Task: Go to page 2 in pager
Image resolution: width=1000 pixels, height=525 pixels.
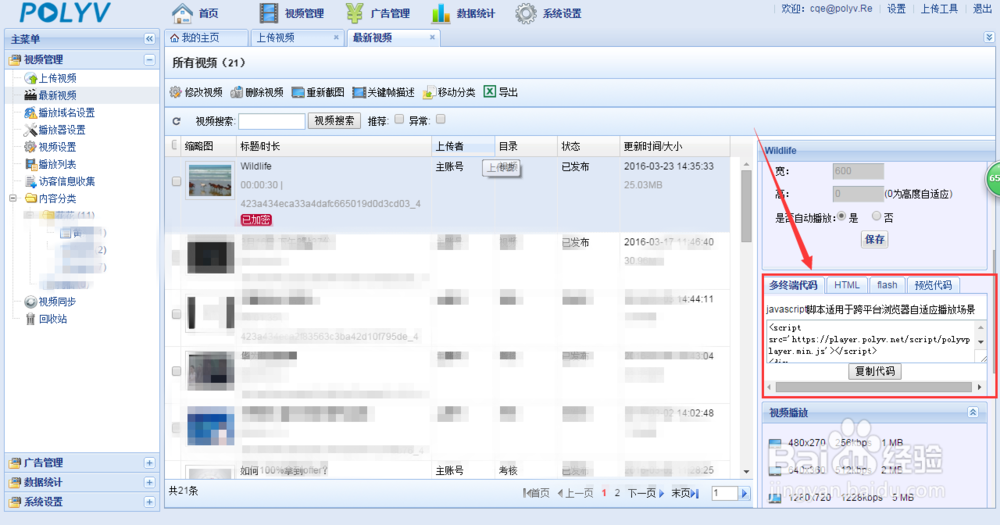Action: (x=617, y=493)
